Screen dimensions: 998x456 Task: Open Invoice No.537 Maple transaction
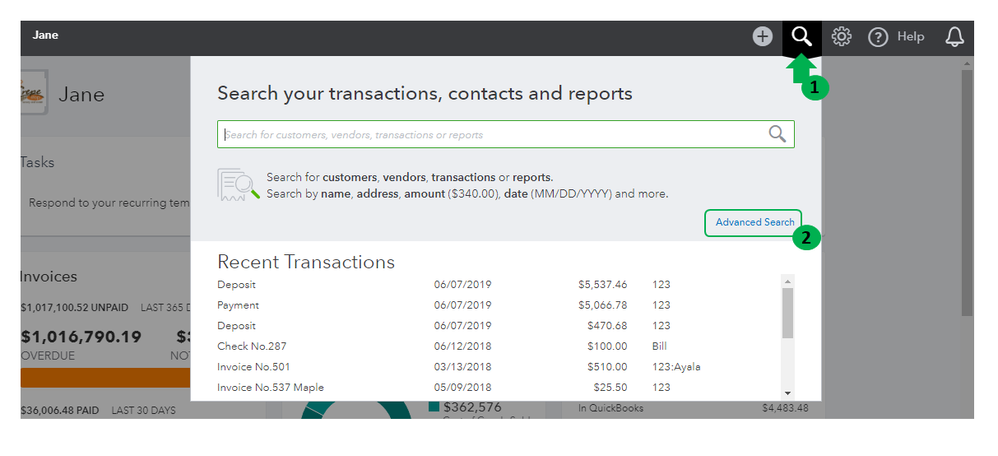click(x=270, y=387)
